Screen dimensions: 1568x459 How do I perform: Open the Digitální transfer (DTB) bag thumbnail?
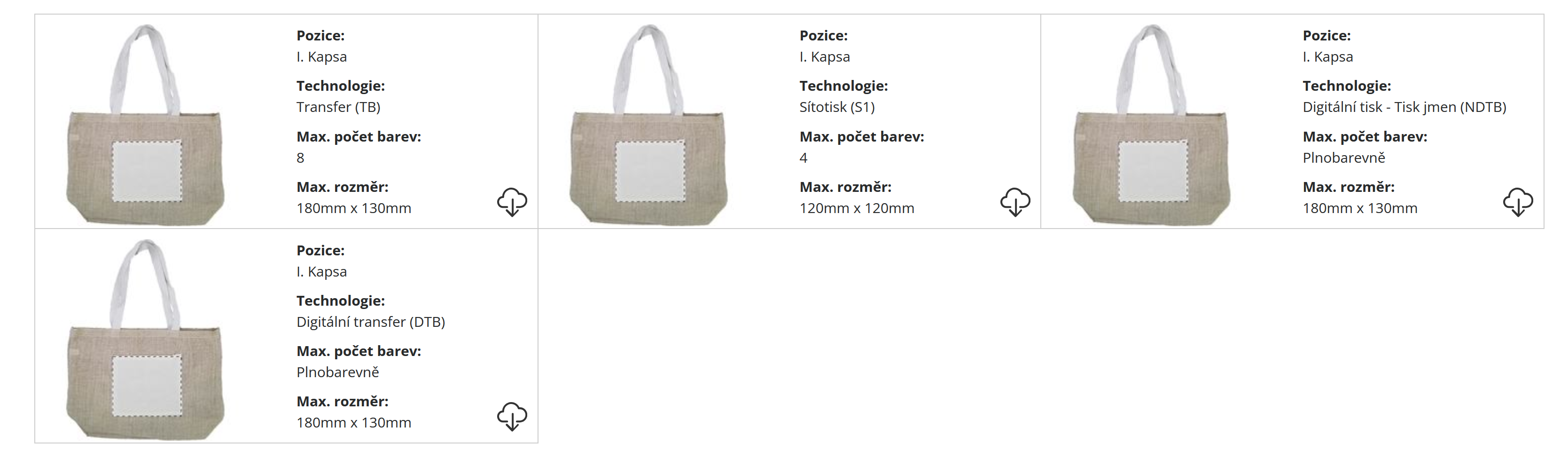pos(146,340)
